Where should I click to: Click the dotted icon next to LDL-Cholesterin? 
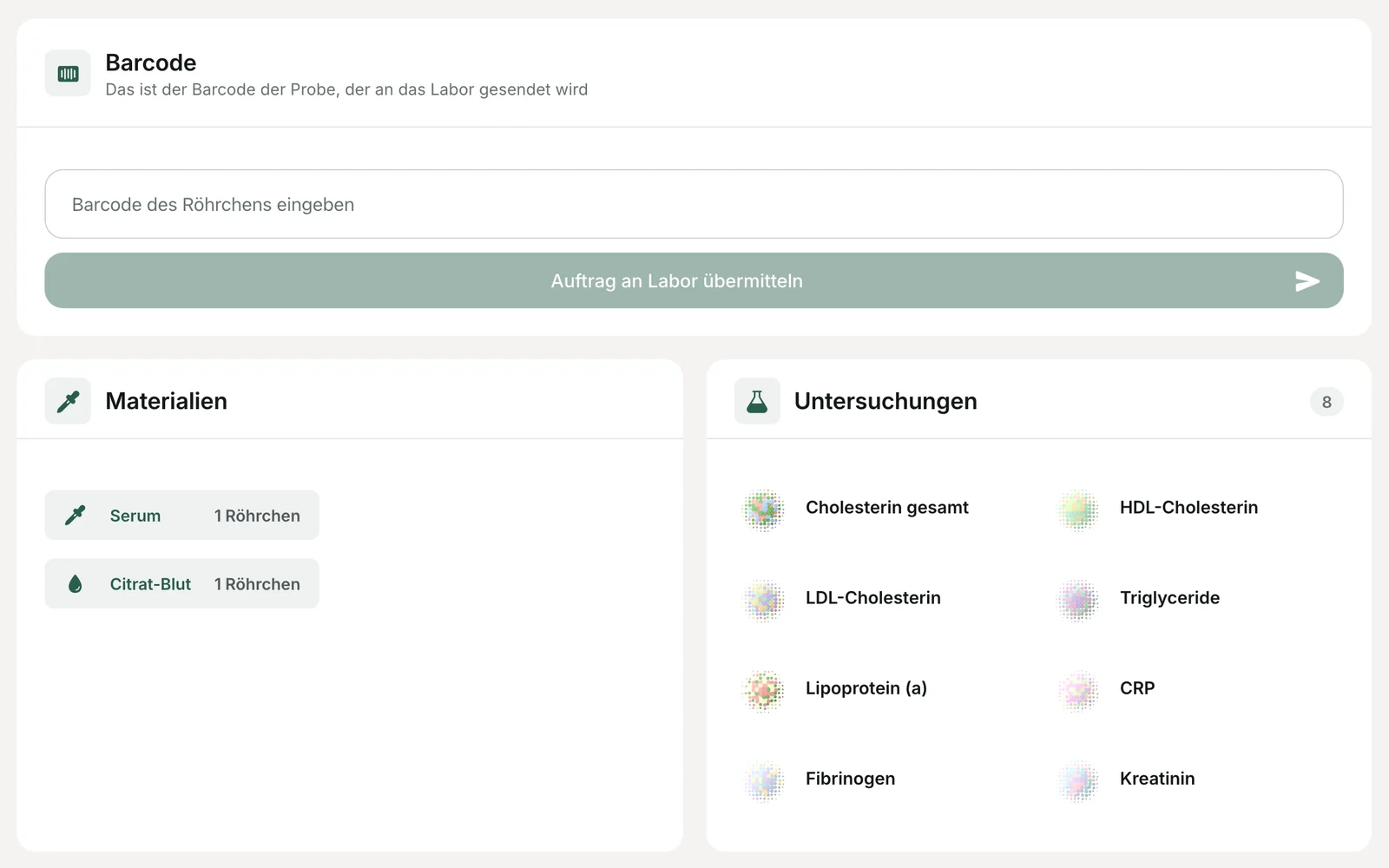point(764,600)
